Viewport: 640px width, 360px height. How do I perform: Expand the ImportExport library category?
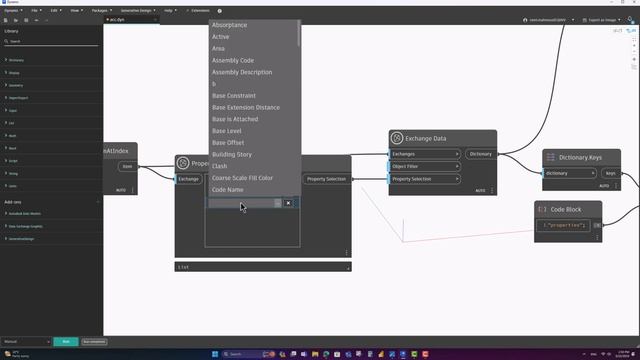18,98
